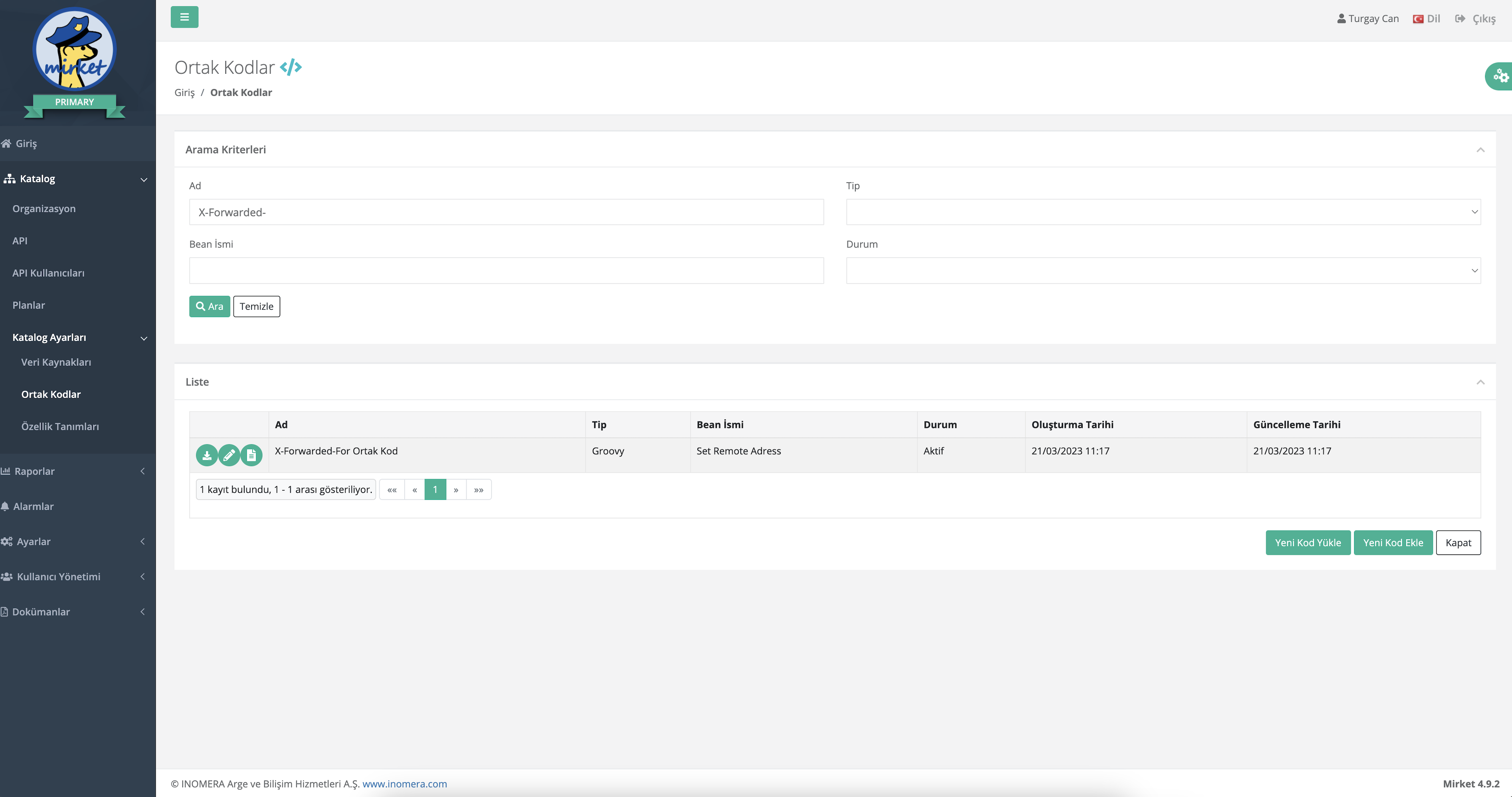
Task: Focus the Bean İsmi input field
Action: click(506, 271)
